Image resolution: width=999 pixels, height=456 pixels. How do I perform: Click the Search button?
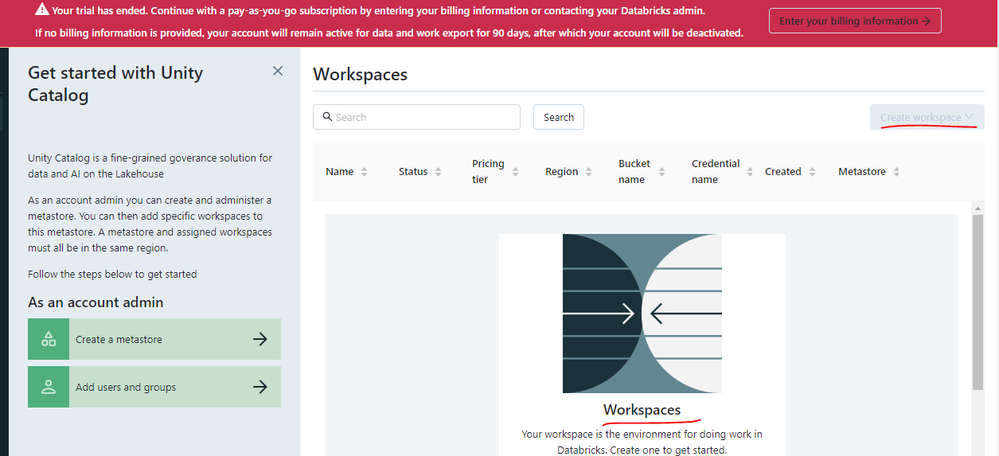pos(559,117)
